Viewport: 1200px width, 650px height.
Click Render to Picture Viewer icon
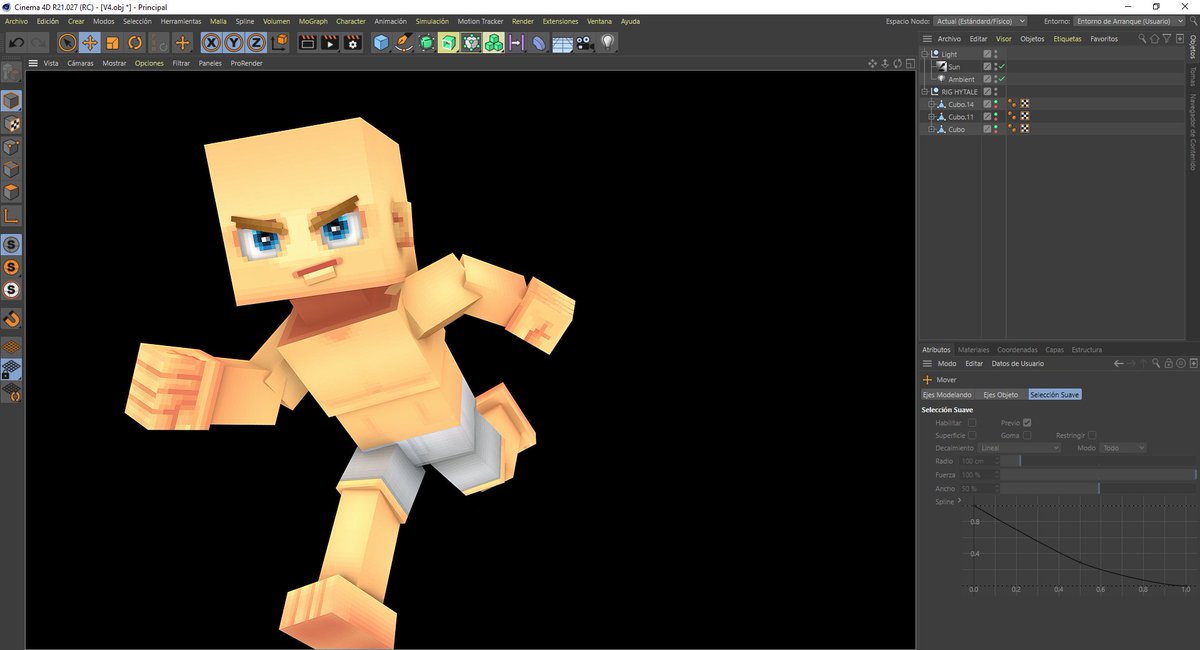pos(330,43)
